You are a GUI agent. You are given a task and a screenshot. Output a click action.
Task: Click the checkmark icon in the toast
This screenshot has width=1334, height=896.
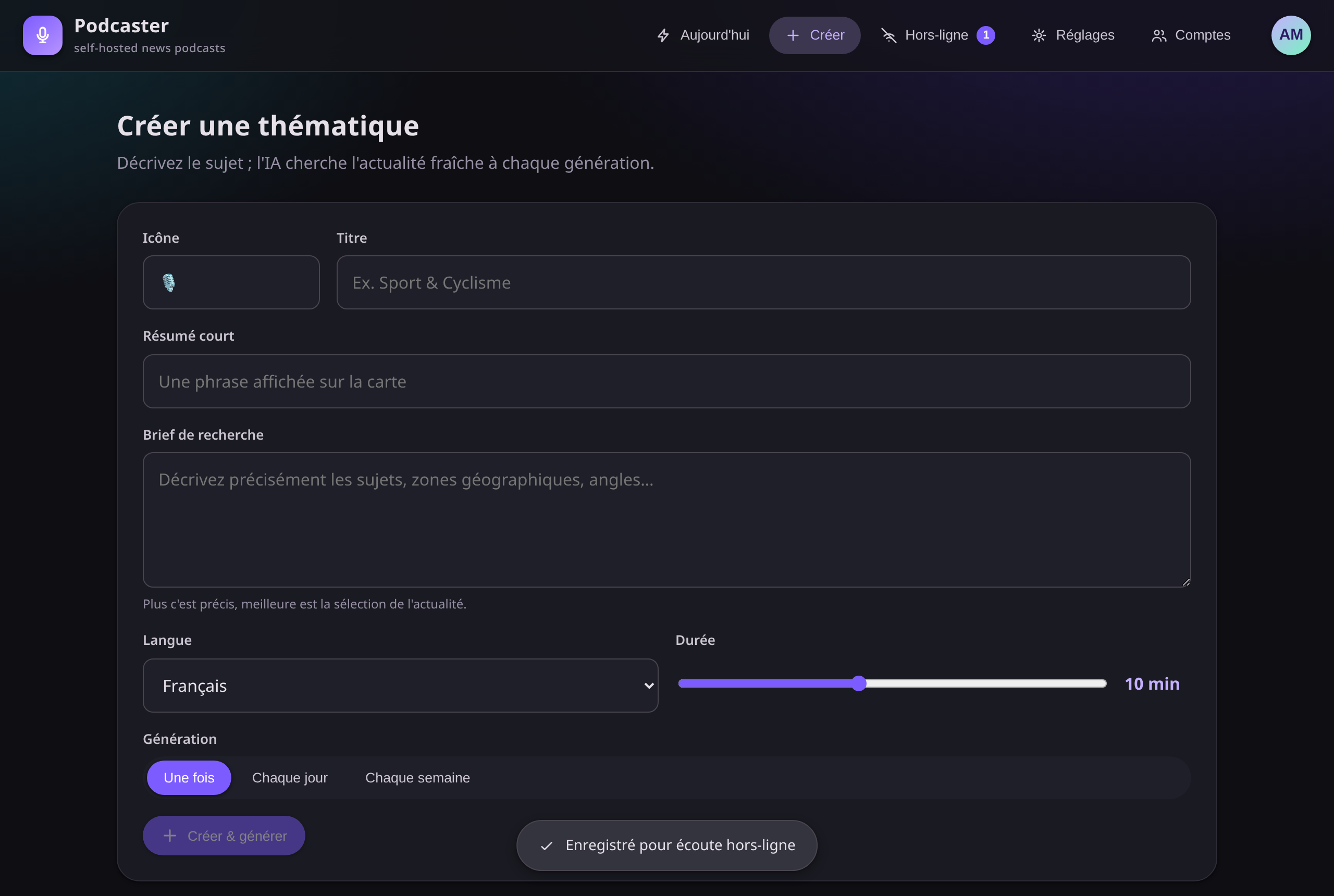point(547,845)
